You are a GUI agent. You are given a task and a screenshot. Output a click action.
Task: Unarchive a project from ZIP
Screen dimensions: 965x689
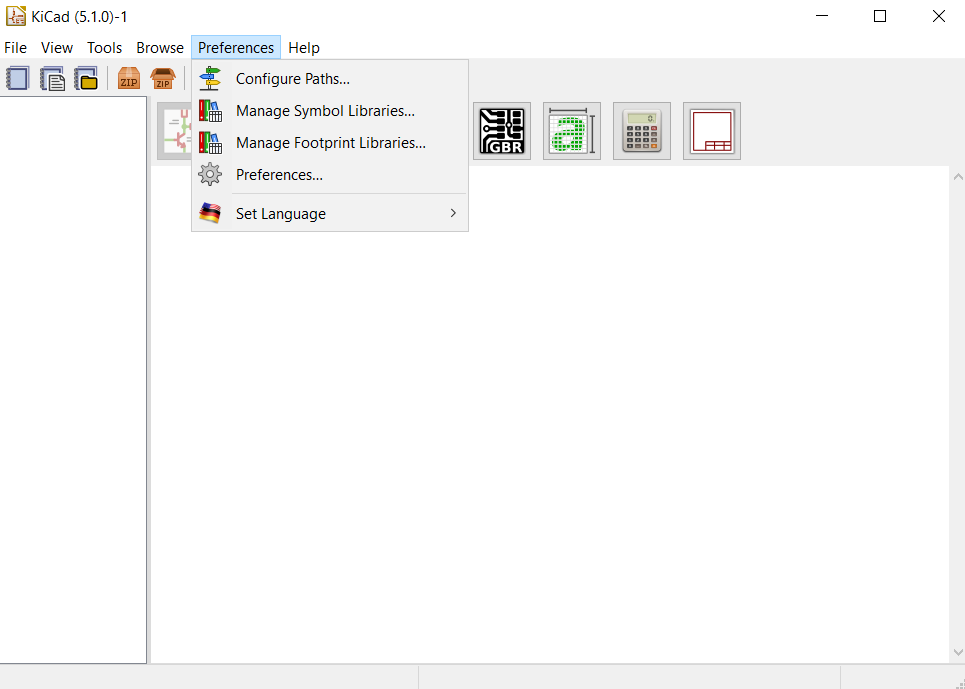pos(162,77)
